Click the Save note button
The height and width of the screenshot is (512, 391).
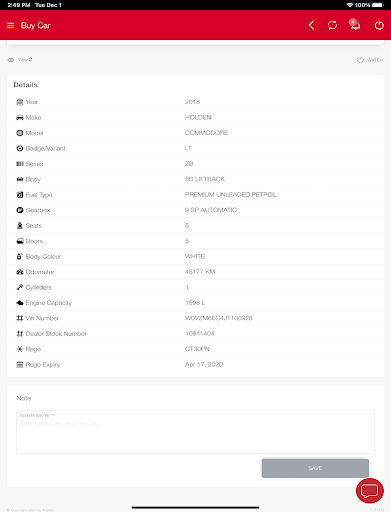[315, 468]
